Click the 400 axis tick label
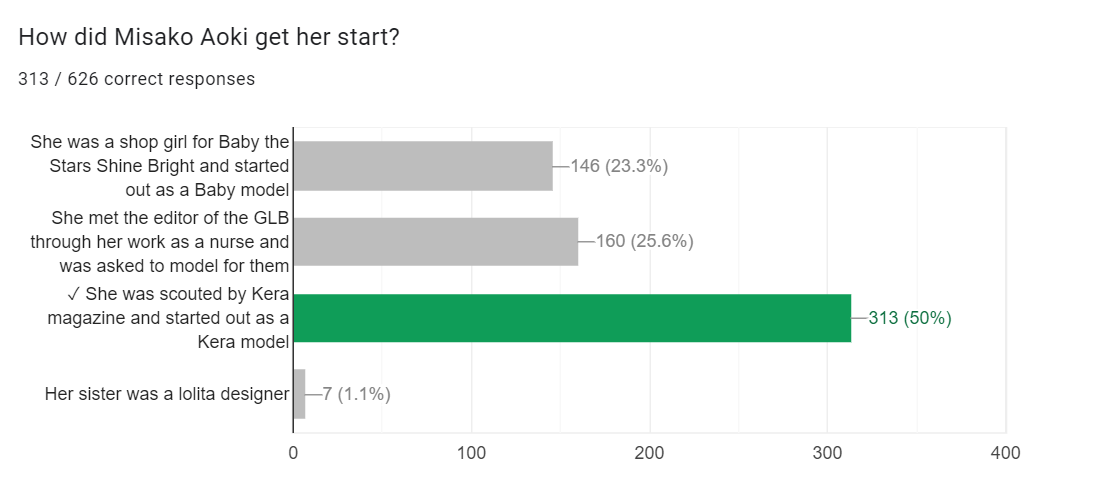Viewport: 1117px width, 481px height. pos(1005,453)
